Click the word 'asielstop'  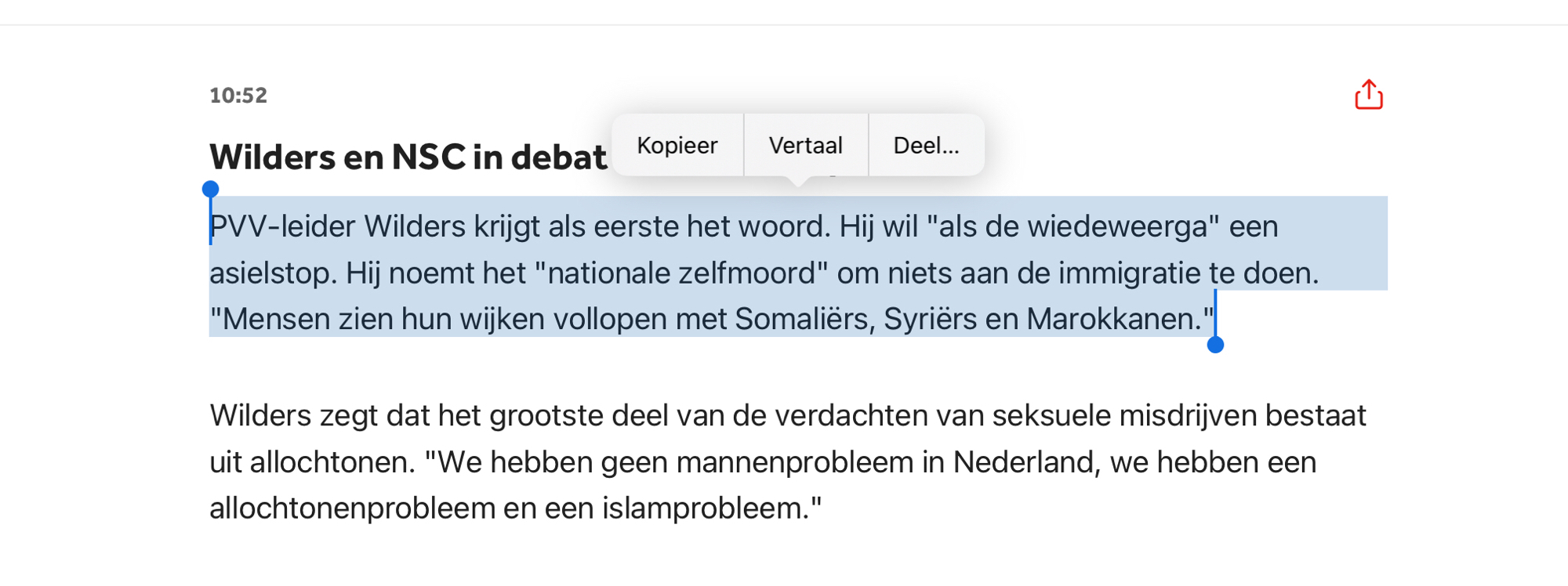coord(272,273)
